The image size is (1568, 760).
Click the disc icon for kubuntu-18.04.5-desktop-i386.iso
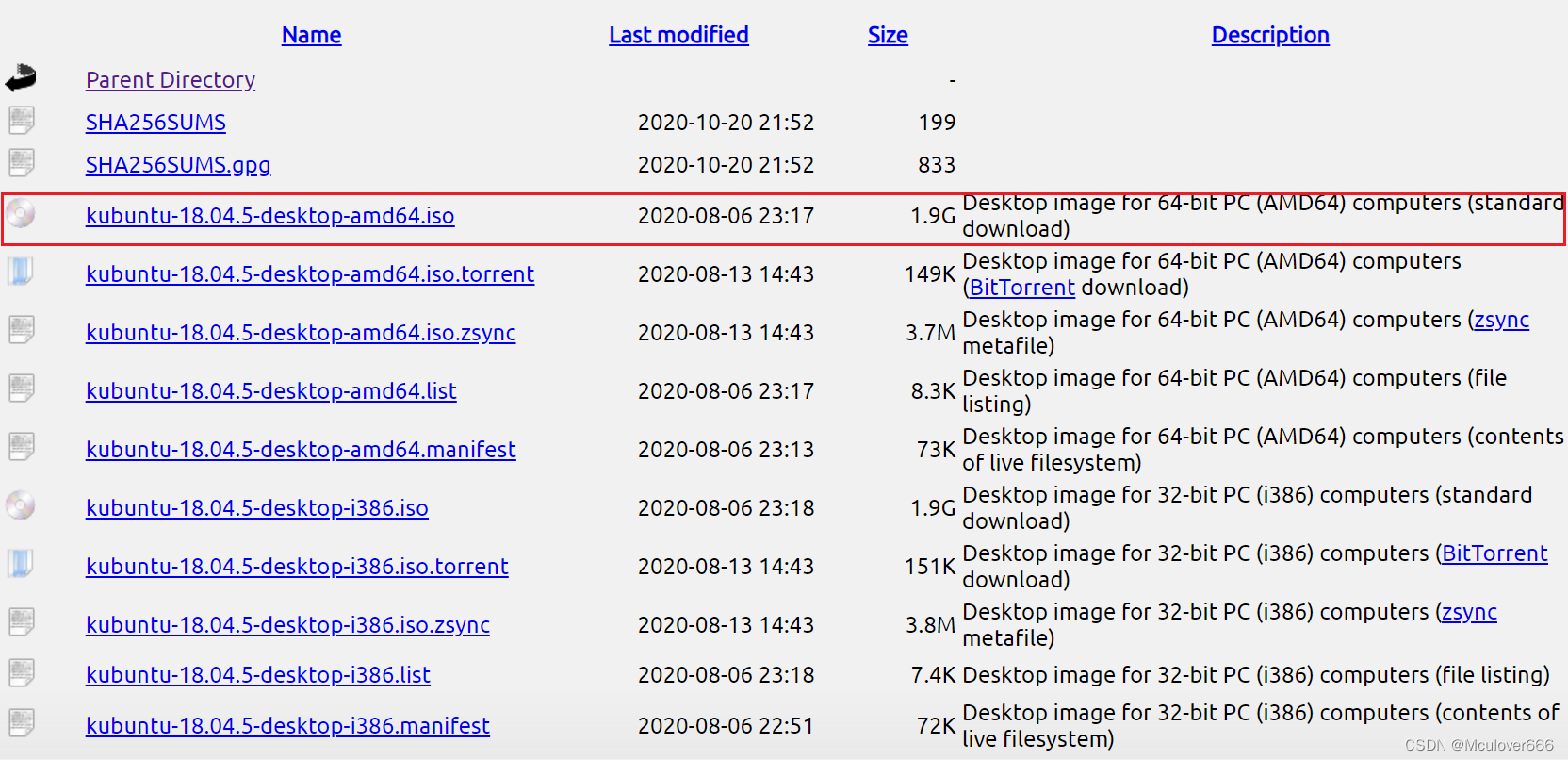(21, 506)
